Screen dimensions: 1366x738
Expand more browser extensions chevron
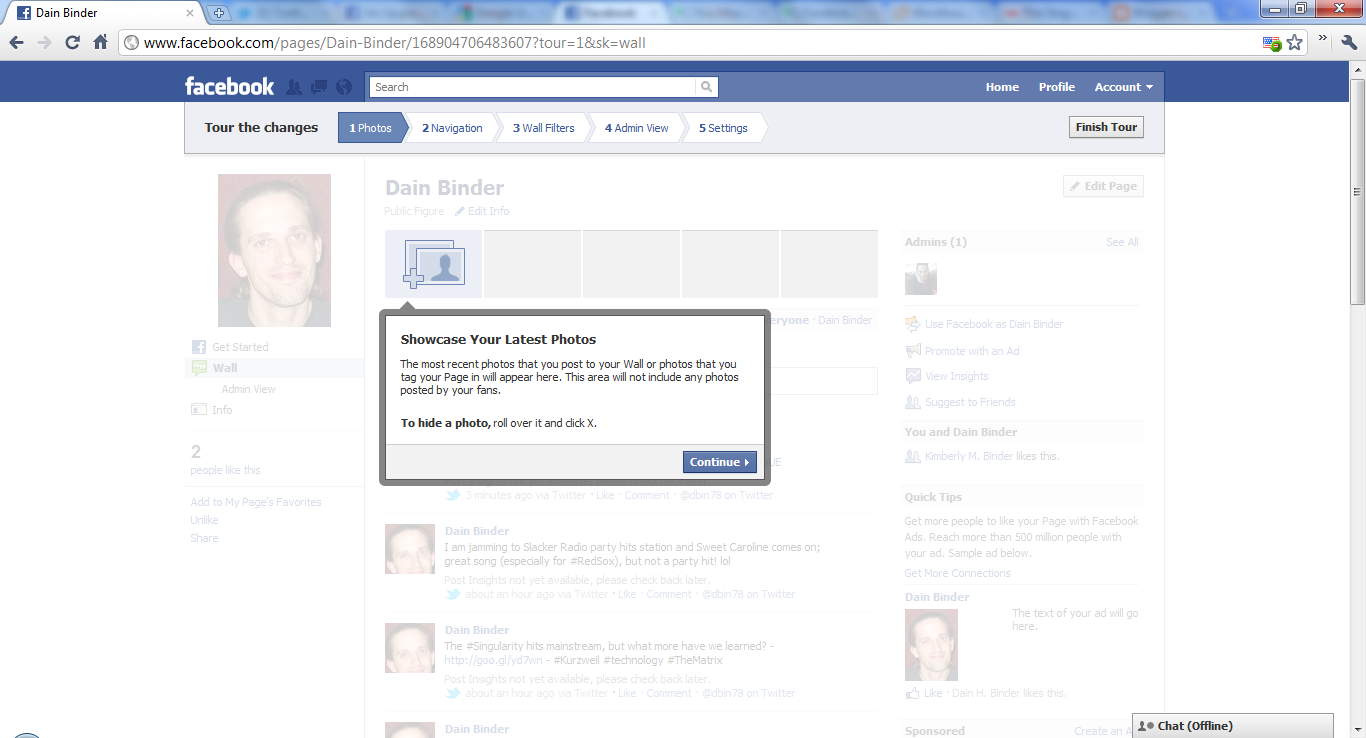(x=1322, y=40)
